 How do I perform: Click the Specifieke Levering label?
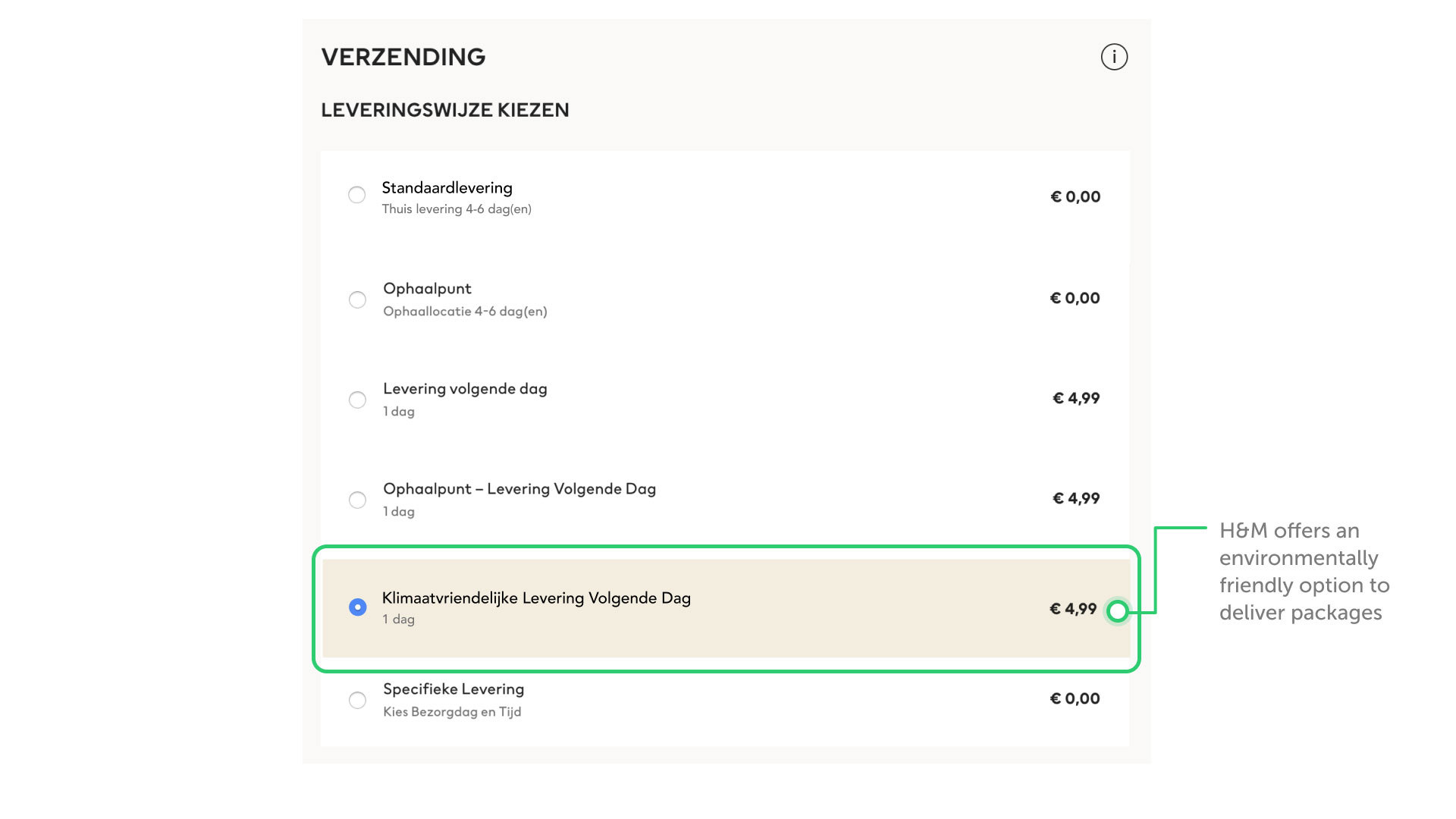point(453,689)
